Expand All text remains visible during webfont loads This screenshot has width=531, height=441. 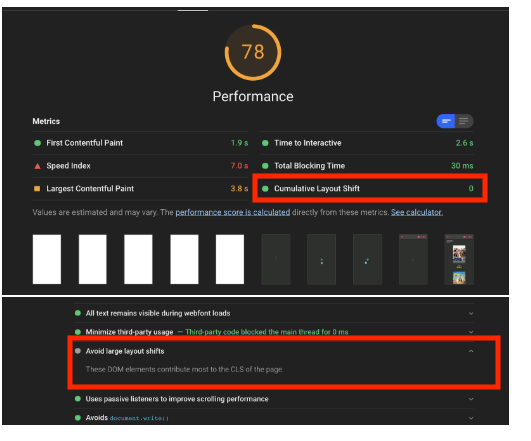click(471, 313)
